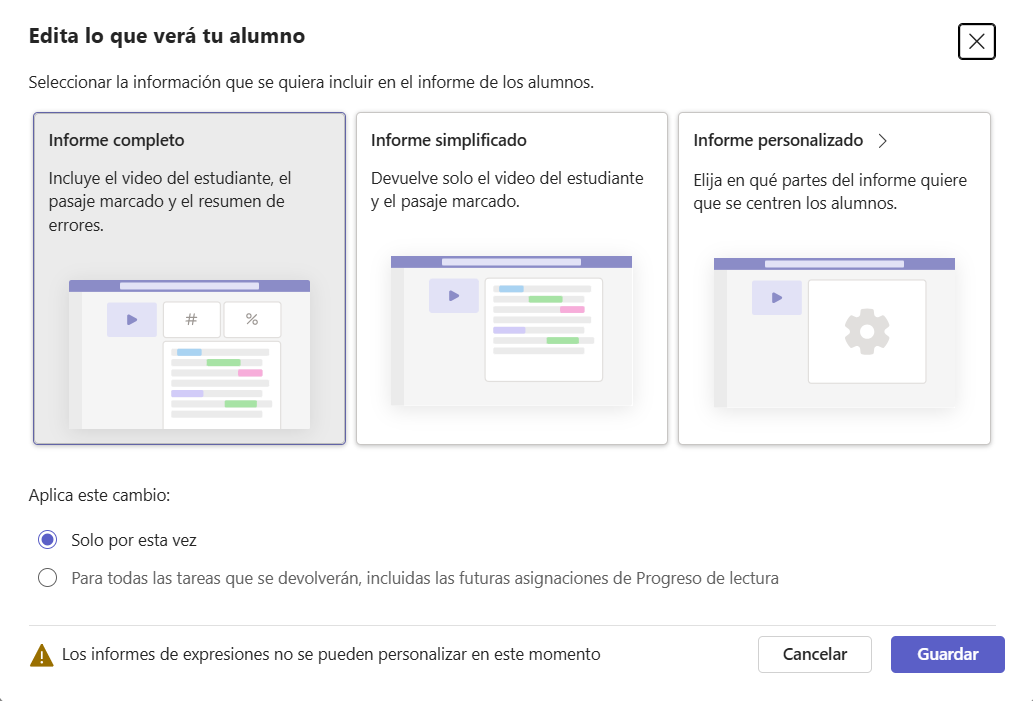The height and width of the screenshot is (701, 1033).
Task: Click 'Seleccionar la información' instruction text
Action: (x=311, y=82)
